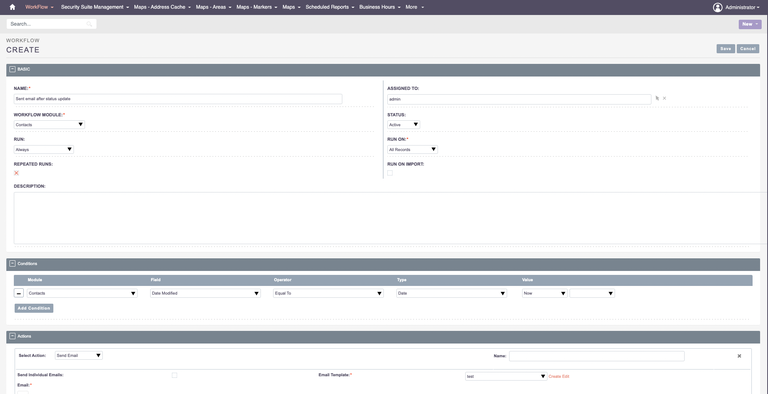Collapse the Basic panel
Screen dimensions: 768x394
pyautogui.click(x=13, y=70)
